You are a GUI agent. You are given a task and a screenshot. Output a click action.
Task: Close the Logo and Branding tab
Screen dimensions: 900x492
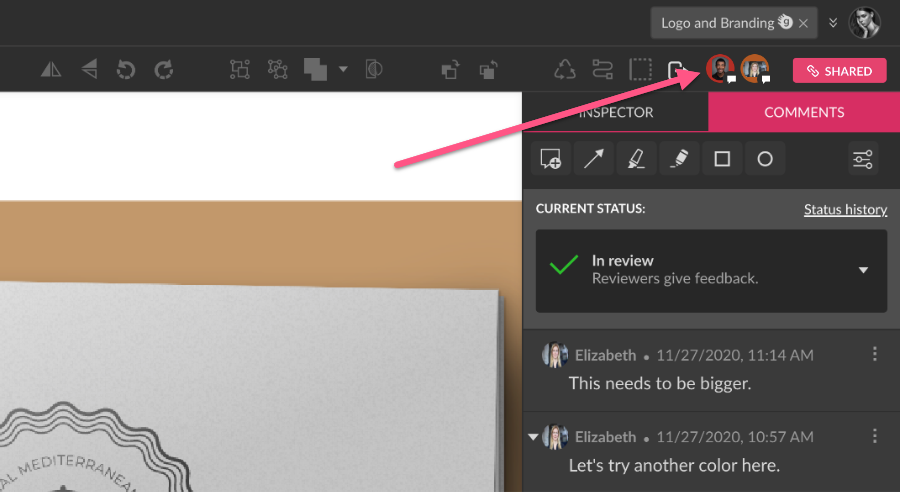803,23
